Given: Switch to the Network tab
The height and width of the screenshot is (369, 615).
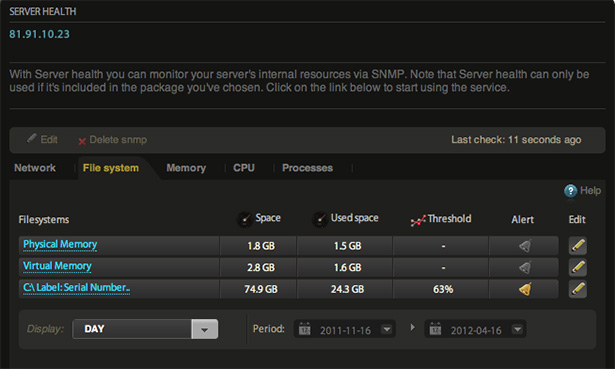Looking at the screenshot, I should point(35,168).
